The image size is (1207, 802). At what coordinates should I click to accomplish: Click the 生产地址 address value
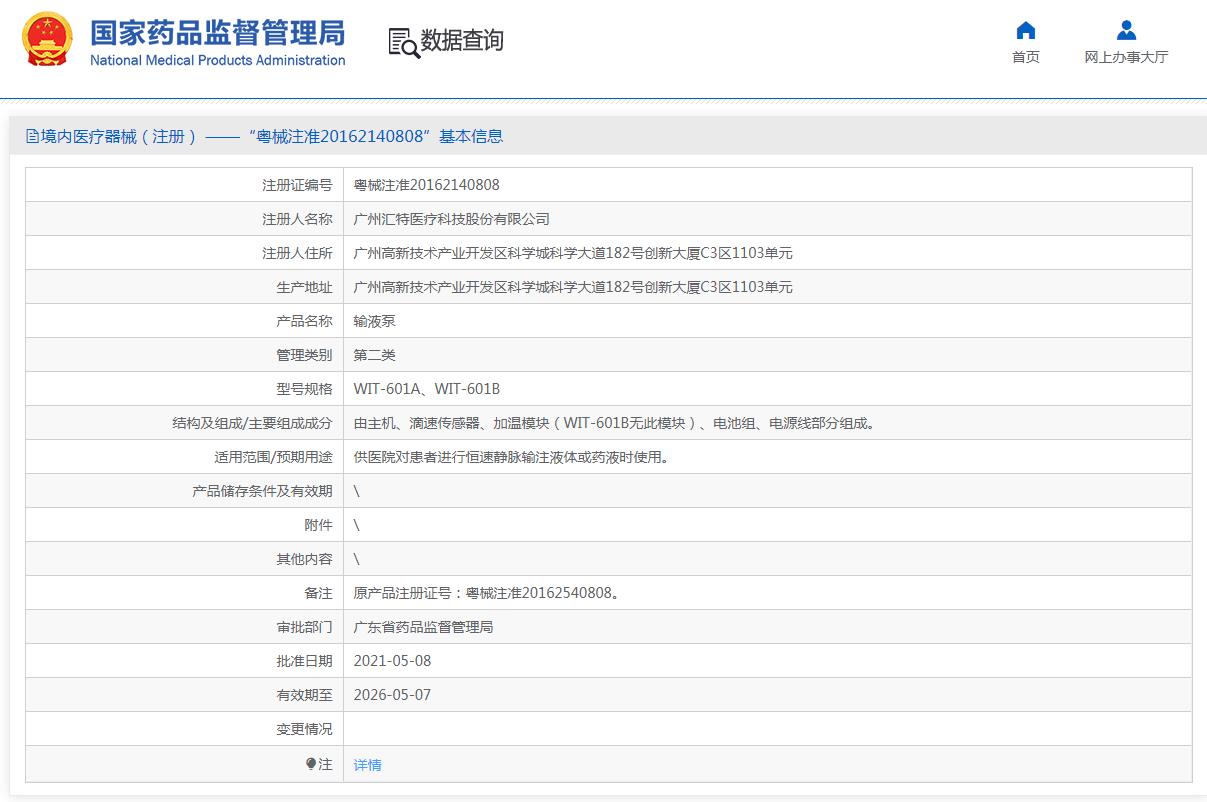(573, 287)
